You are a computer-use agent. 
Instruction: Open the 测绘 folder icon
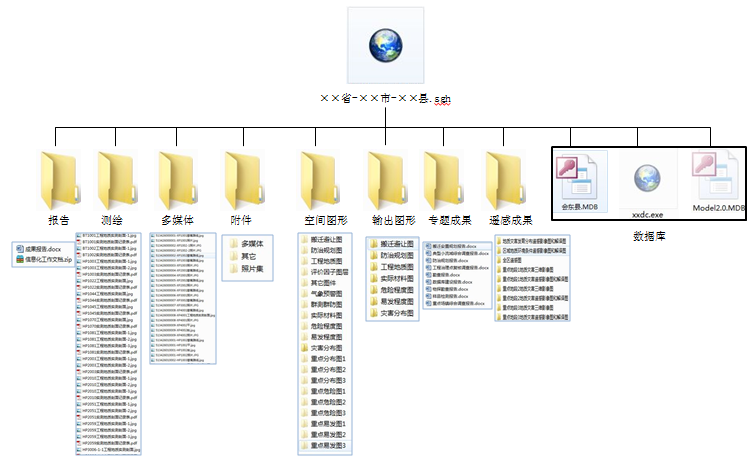tap(115, 179)
